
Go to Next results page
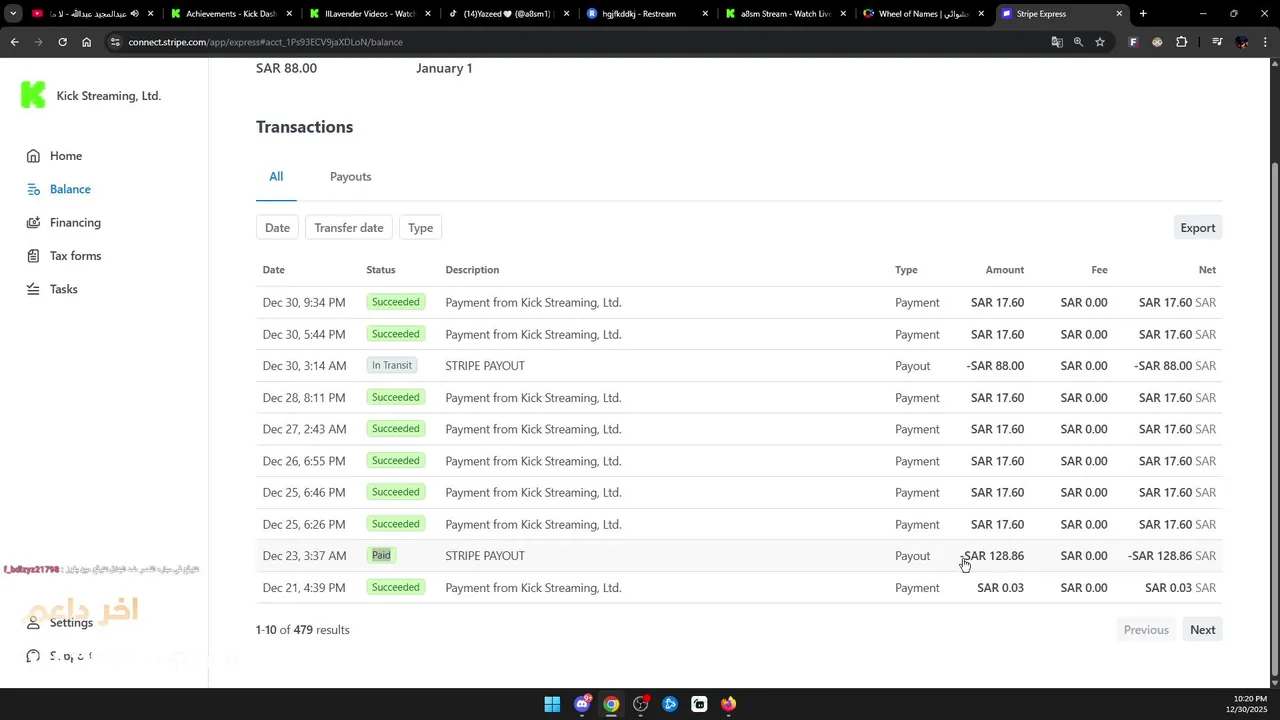point(1202,630)
